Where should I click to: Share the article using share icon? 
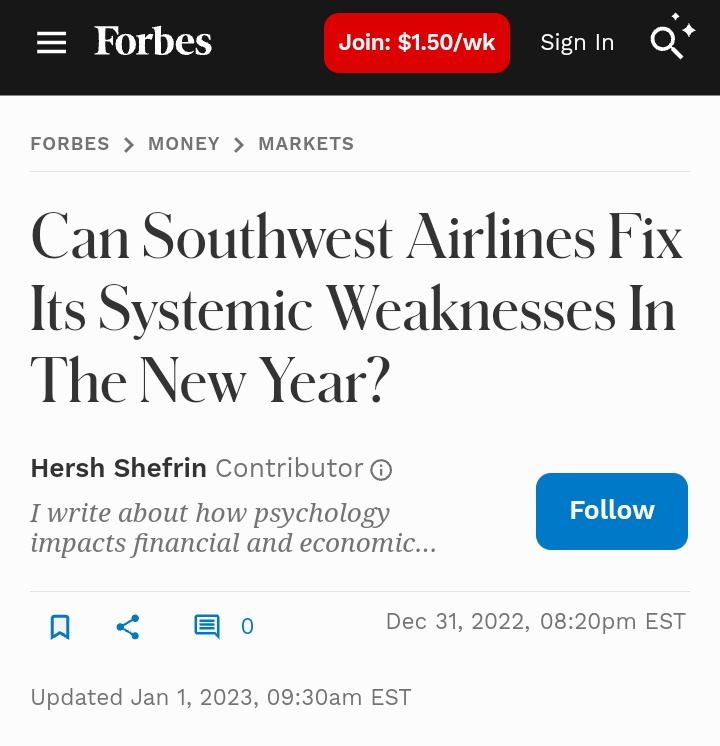[128, 627]
